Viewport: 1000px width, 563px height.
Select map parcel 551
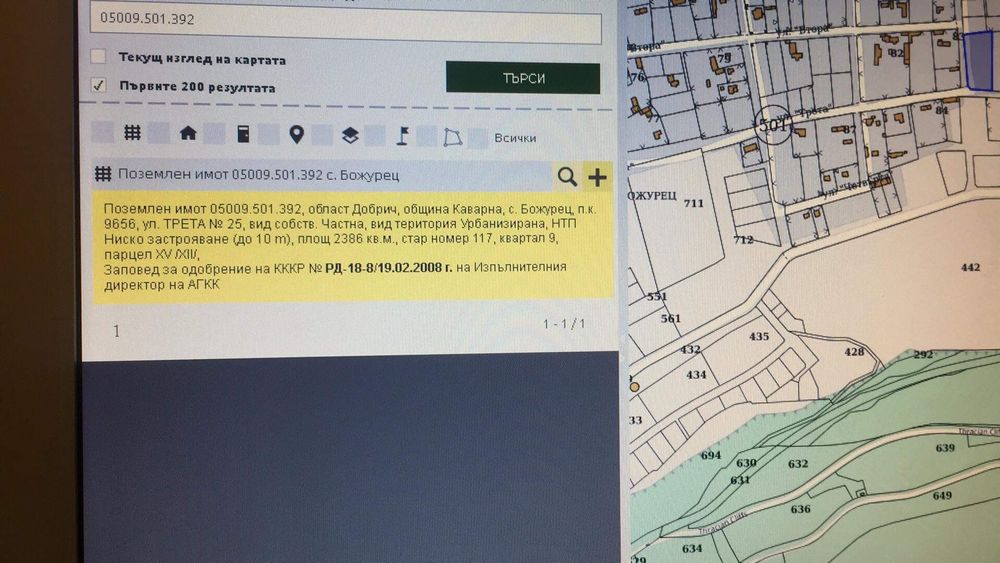[x=657, y=296]
